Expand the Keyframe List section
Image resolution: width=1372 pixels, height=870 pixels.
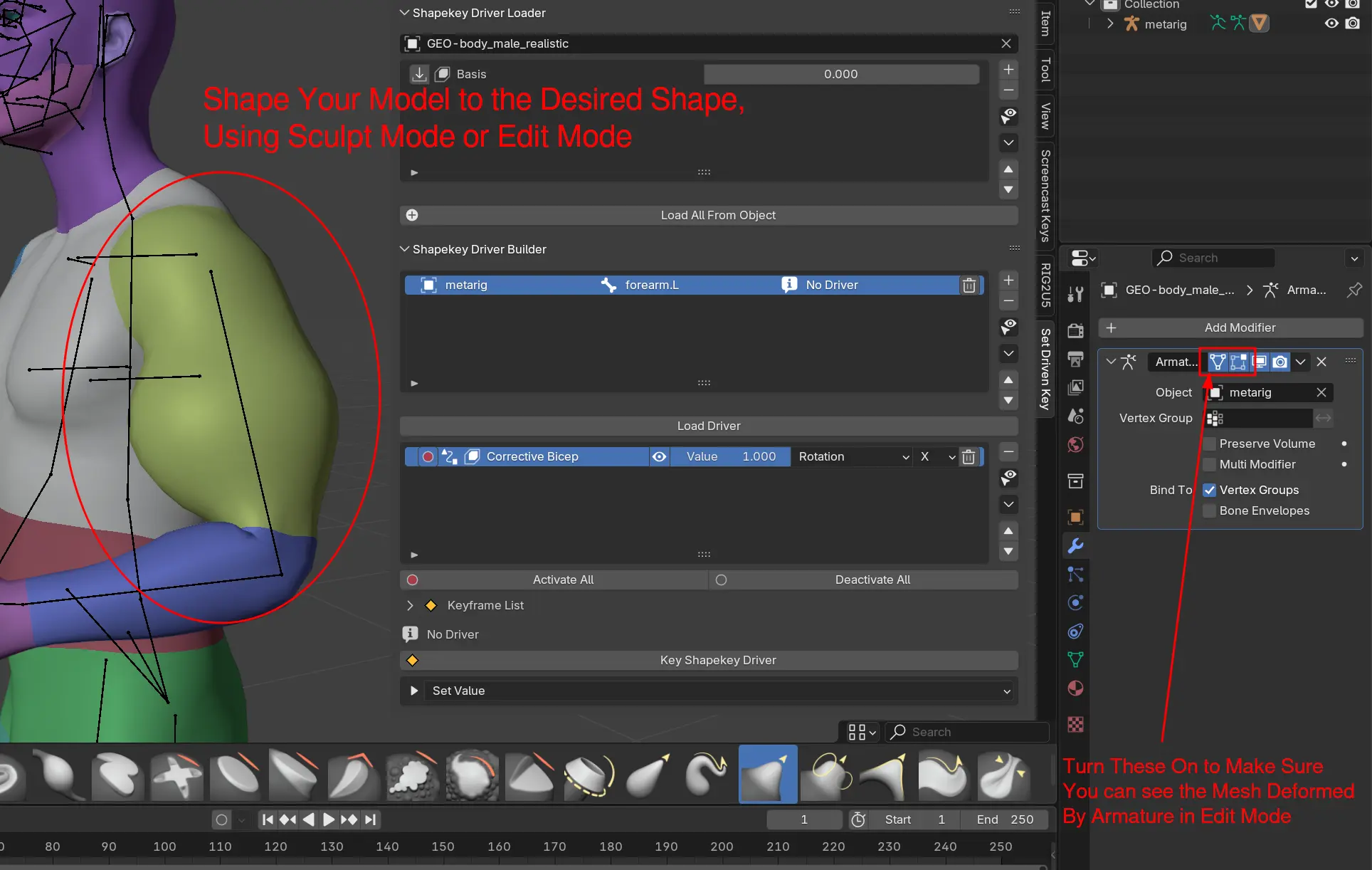410,605
